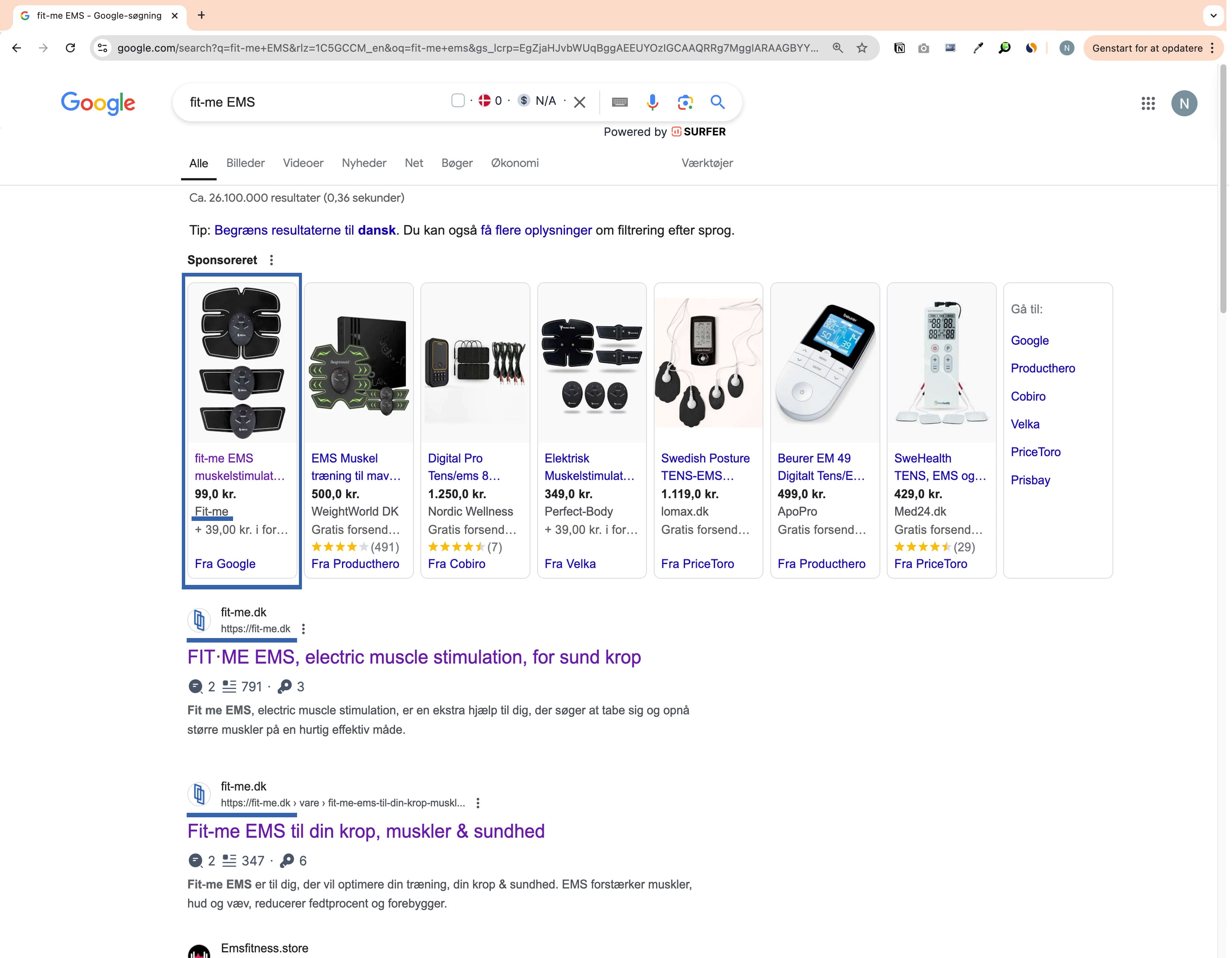Open the Sponsoreret three-dot options
Viewport: 1232px width, 958px height.
pyautogui.click(x=271, y=260)
